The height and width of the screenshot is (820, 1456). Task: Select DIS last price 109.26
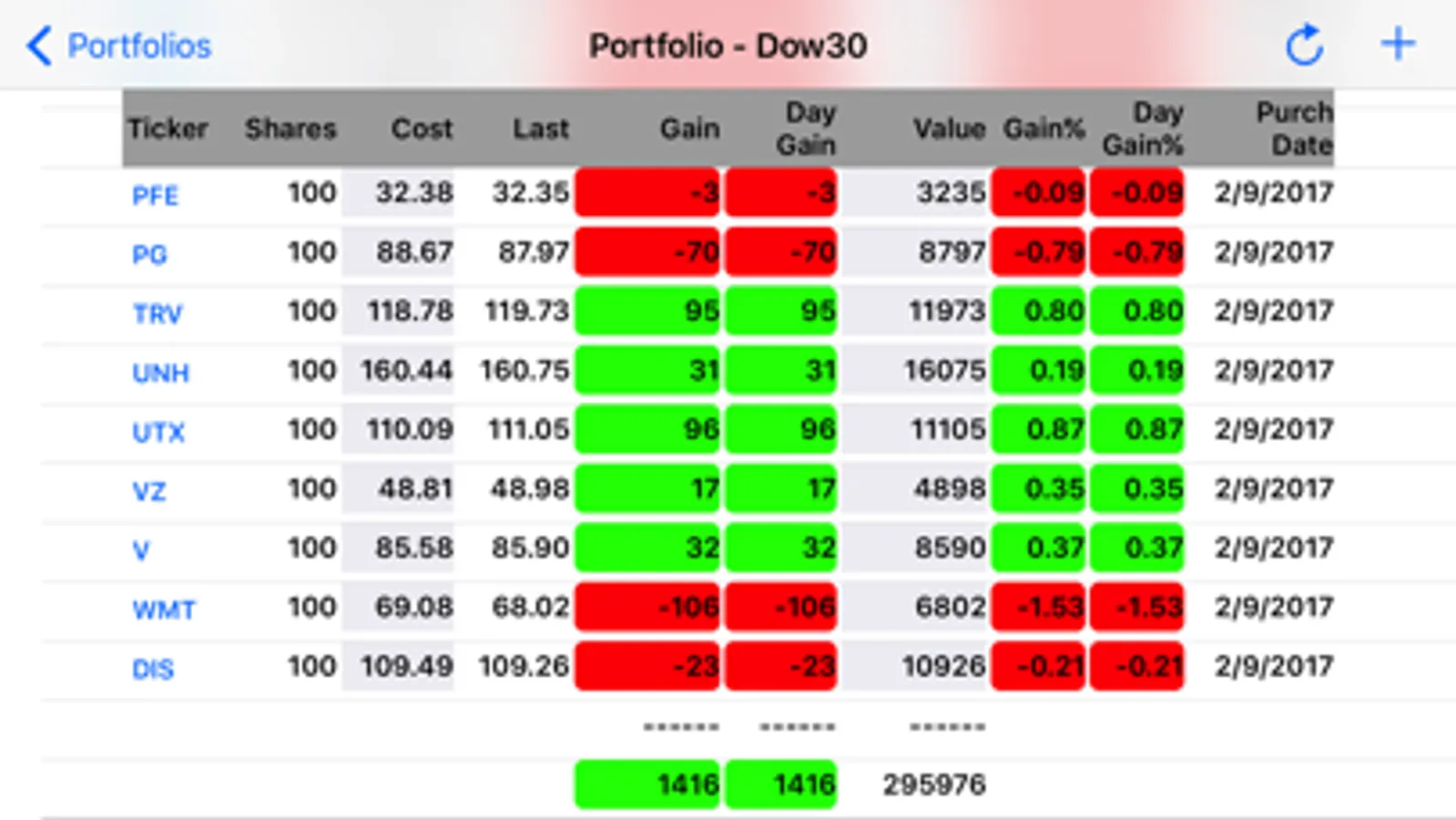pyautogui.click(x=524, y=666)
